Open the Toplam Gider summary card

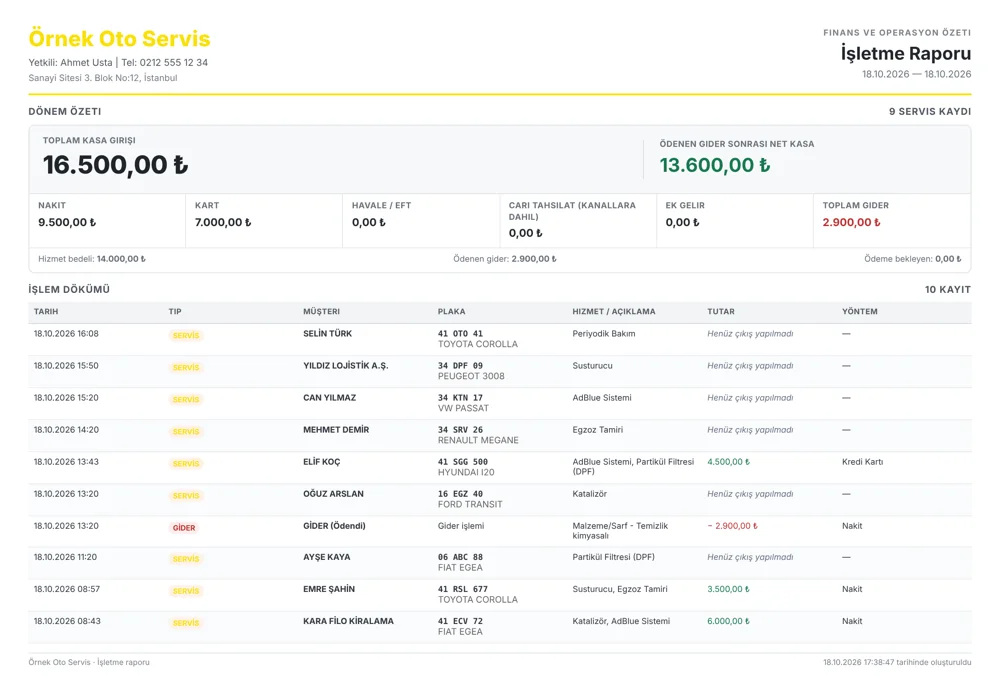[892, 221]
